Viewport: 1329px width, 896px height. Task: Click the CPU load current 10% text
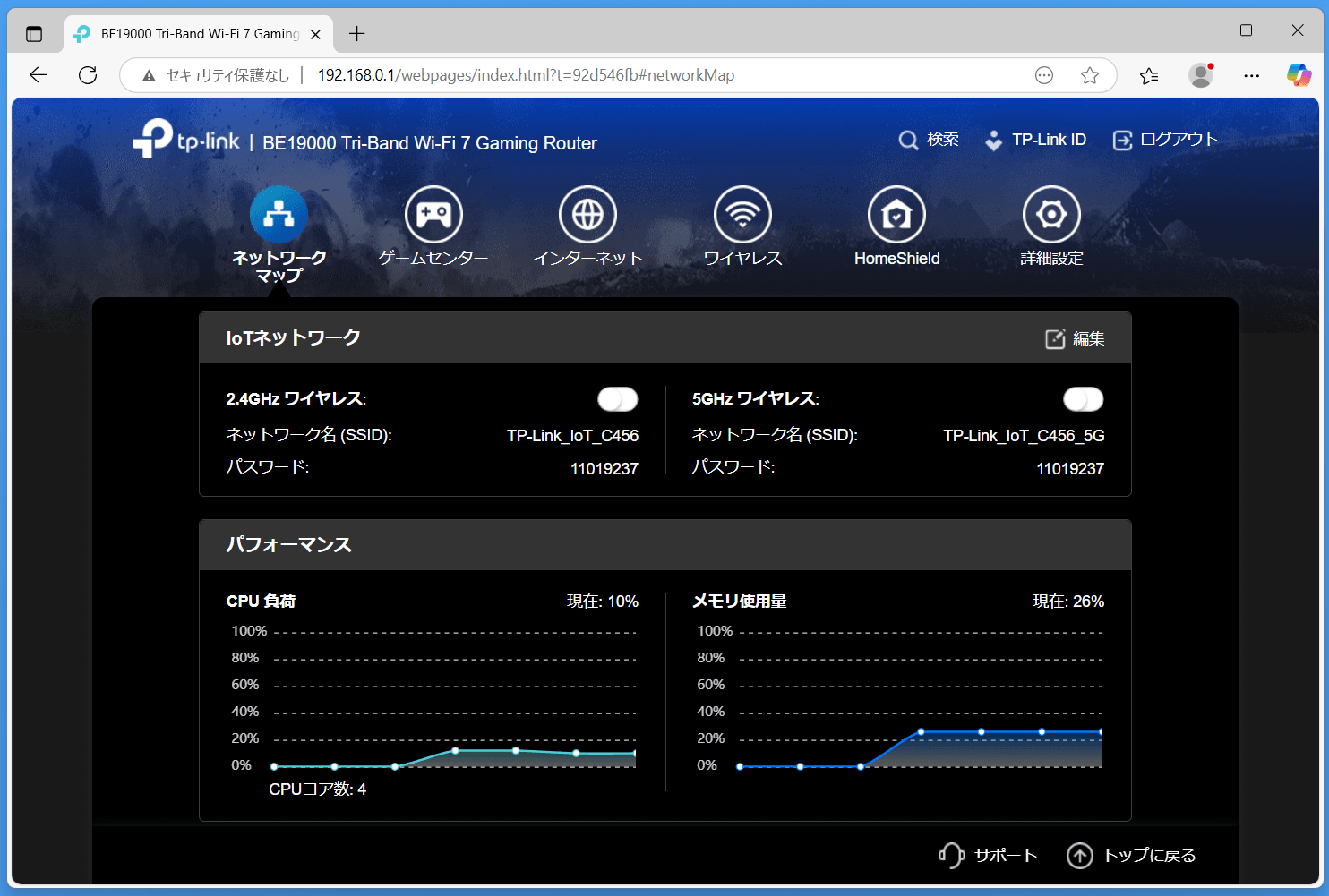[603, 602]
